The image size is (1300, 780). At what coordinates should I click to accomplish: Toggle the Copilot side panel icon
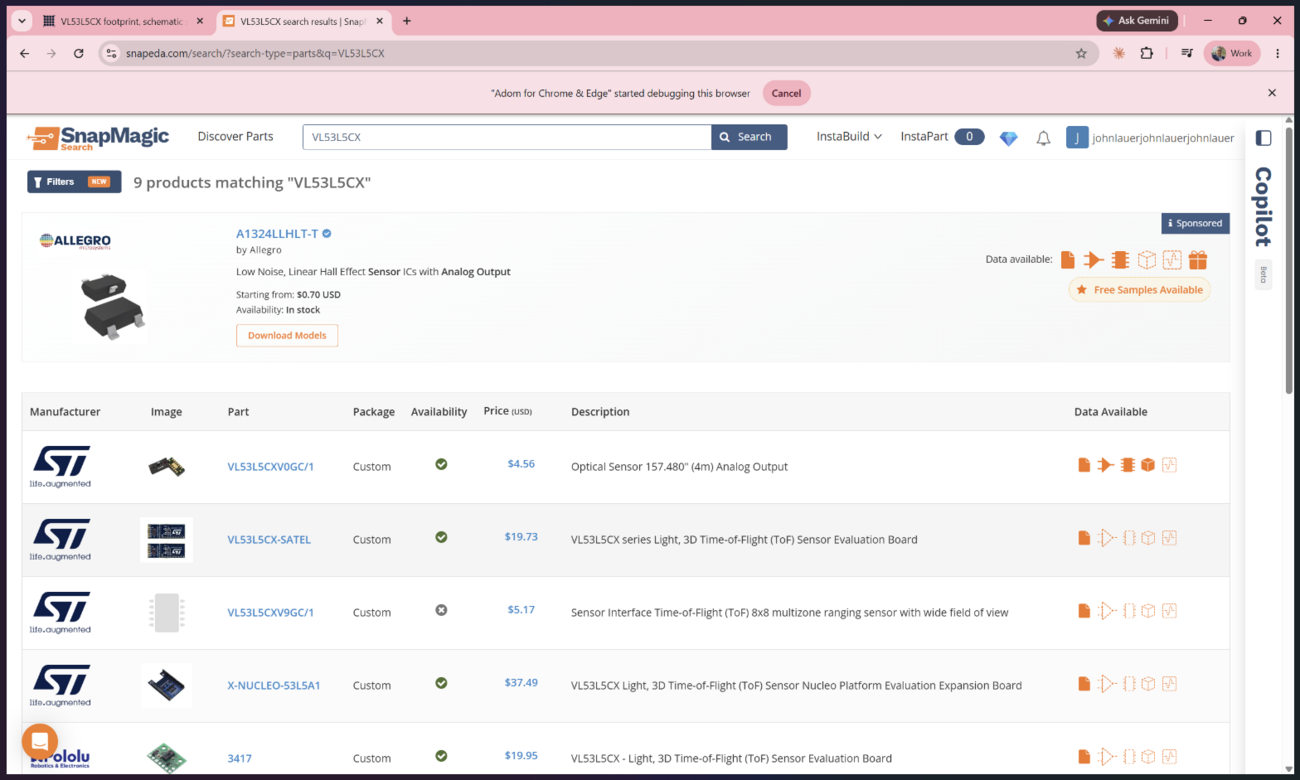point(1263,138)
